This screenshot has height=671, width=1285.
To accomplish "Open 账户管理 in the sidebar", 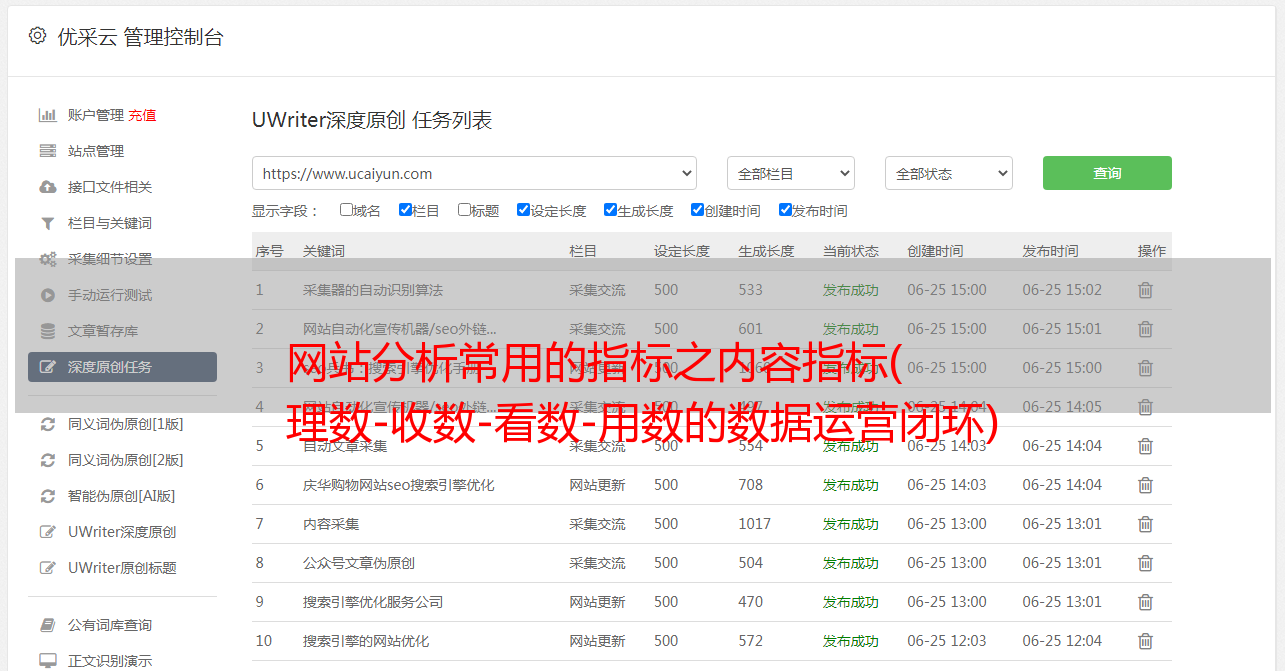I will 96,115.
